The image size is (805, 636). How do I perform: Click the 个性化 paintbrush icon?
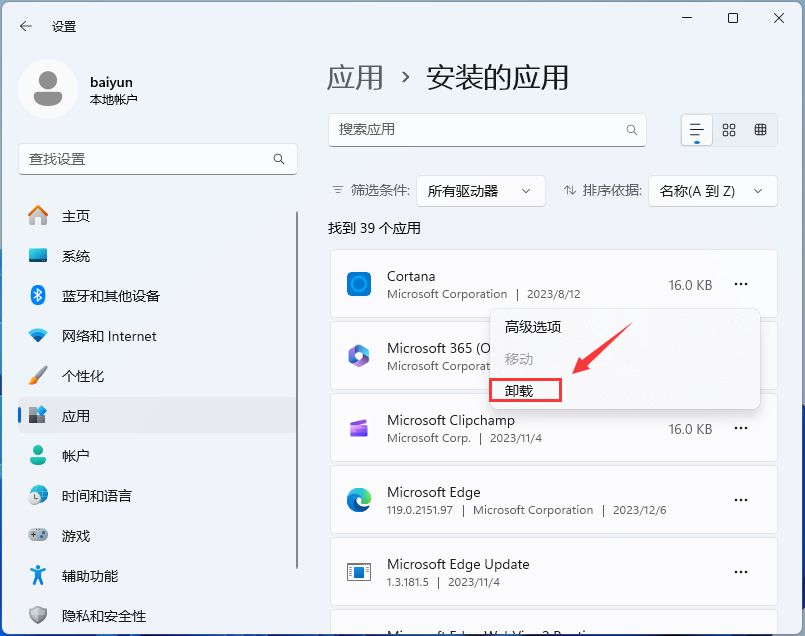coord(38,375)
